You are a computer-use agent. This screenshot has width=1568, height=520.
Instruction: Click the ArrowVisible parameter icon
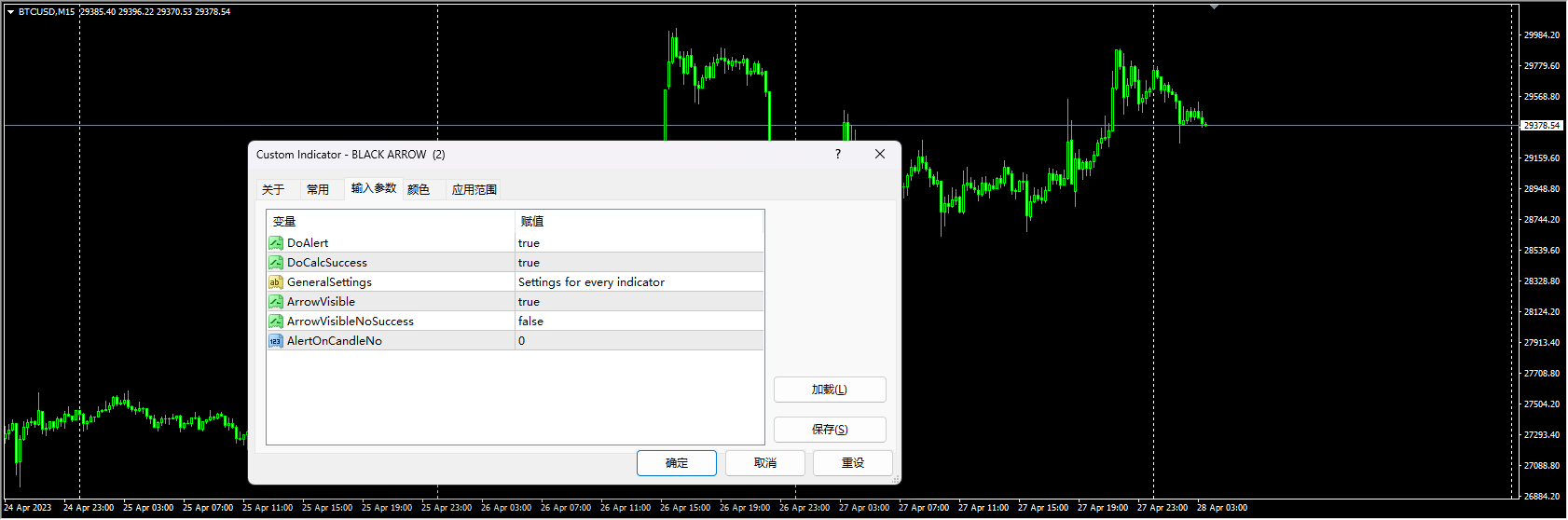tap(275, 302)
